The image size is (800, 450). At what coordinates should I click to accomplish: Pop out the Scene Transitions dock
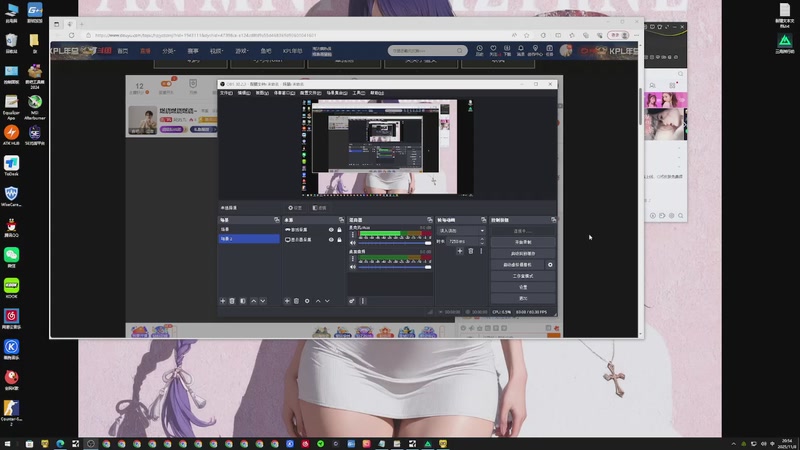tap(483, 220)
